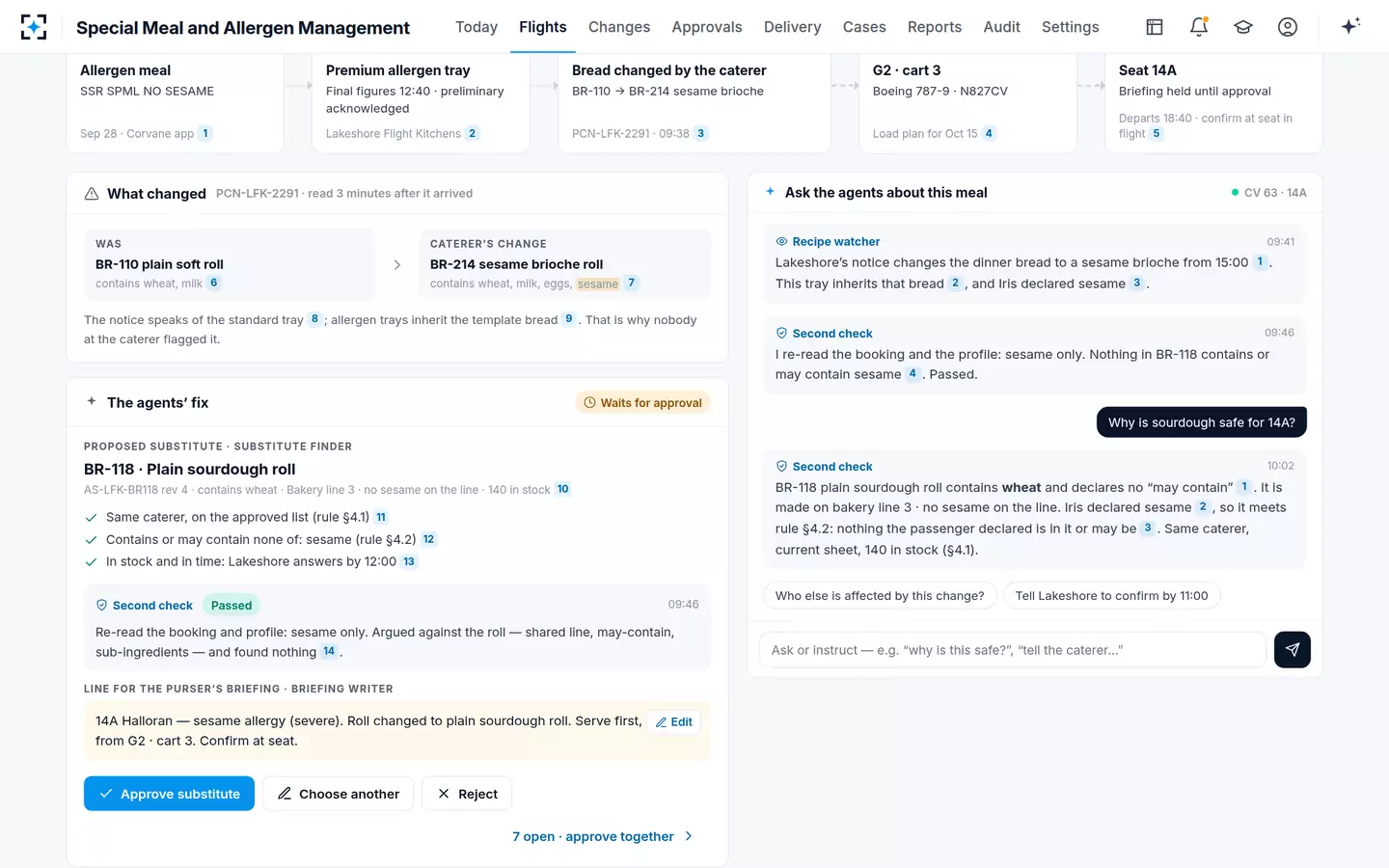
Task: Click the What changed warning triangle
Action: (92, 194)
